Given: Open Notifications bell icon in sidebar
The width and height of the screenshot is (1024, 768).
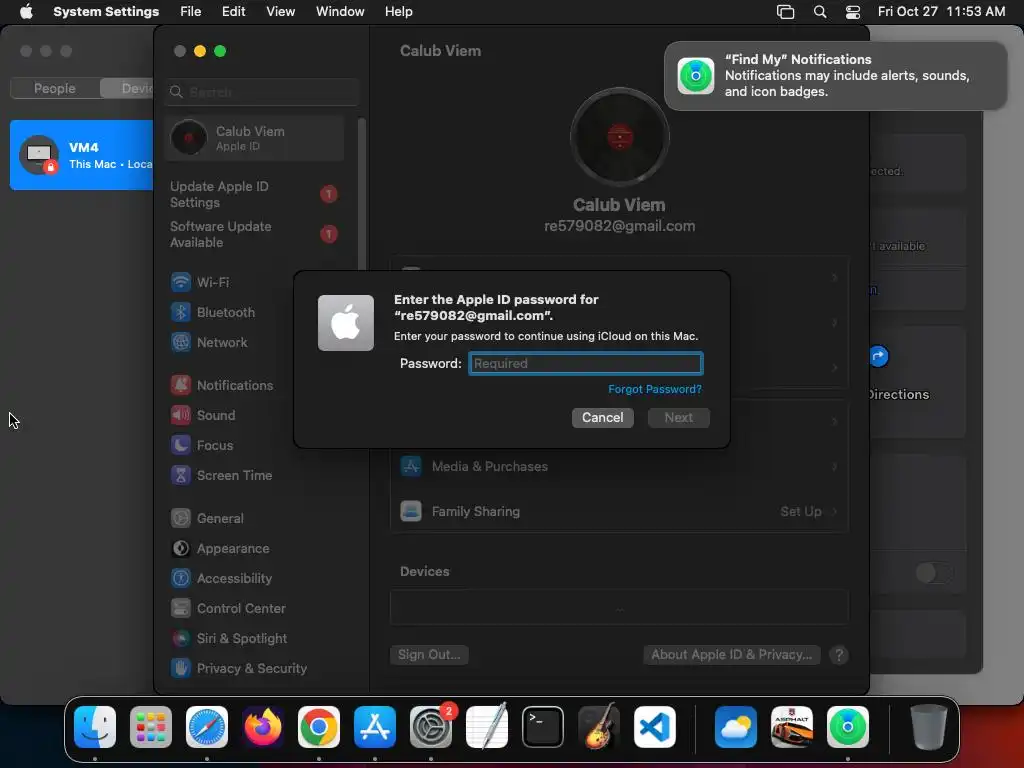Looking at the screenshot, I should 181,385.
